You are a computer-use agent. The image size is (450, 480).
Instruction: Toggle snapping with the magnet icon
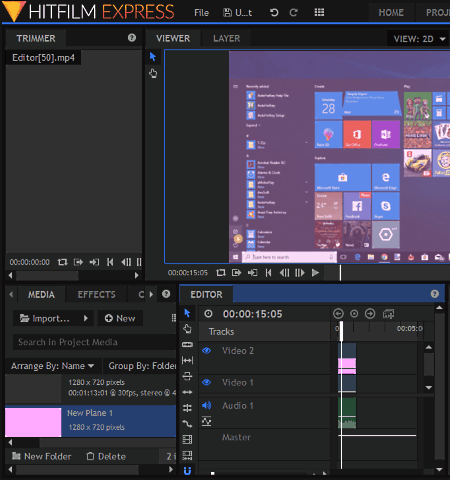point(187,471)
